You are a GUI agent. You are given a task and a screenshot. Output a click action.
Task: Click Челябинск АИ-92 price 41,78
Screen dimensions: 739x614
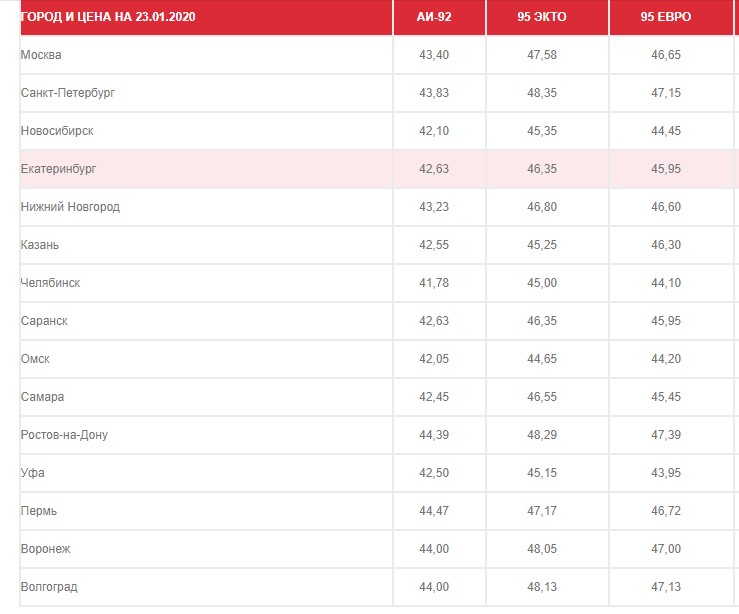(x=434, y=283)
